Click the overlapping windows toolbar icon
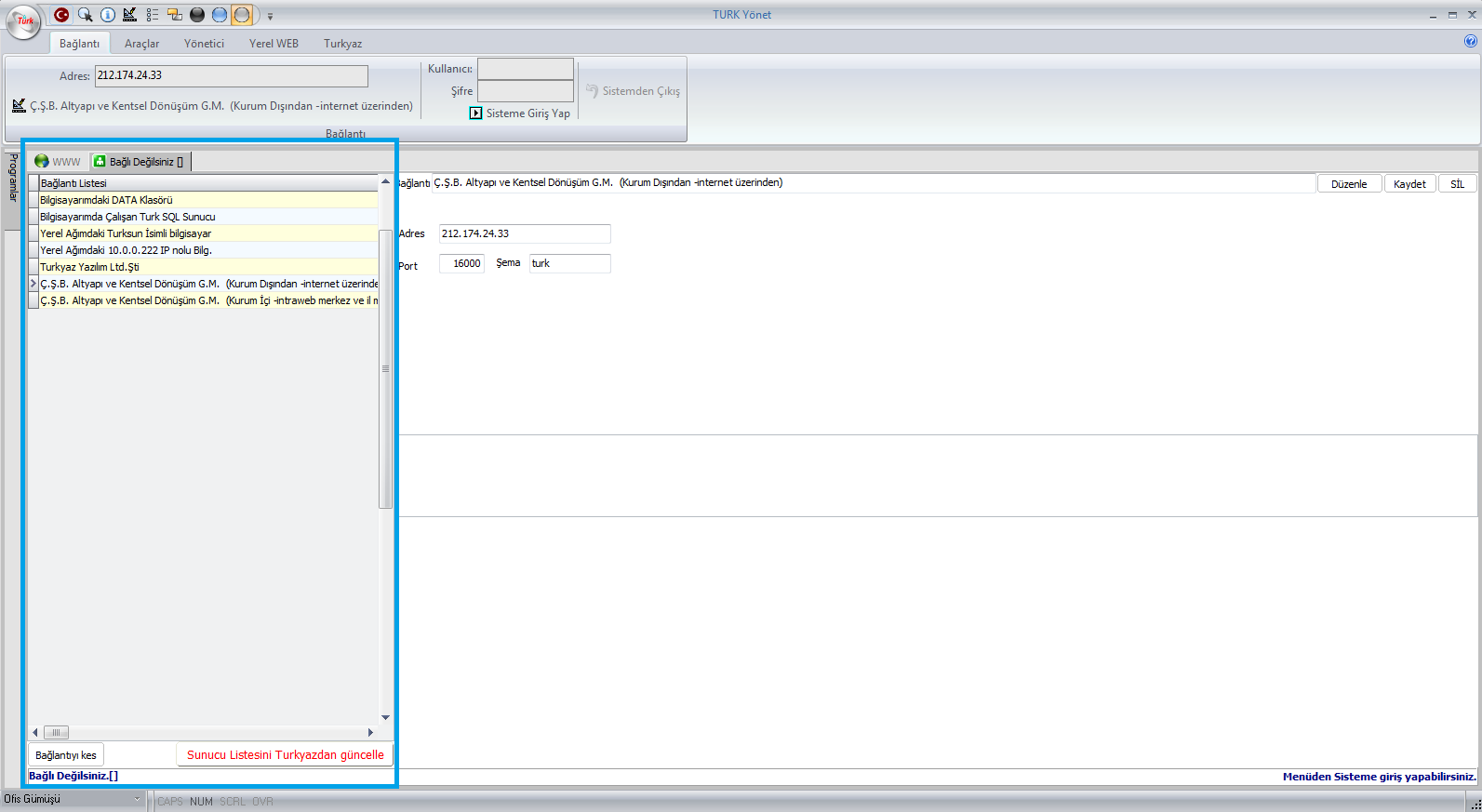The image size is (1482, 812). (x=174, y=15)
